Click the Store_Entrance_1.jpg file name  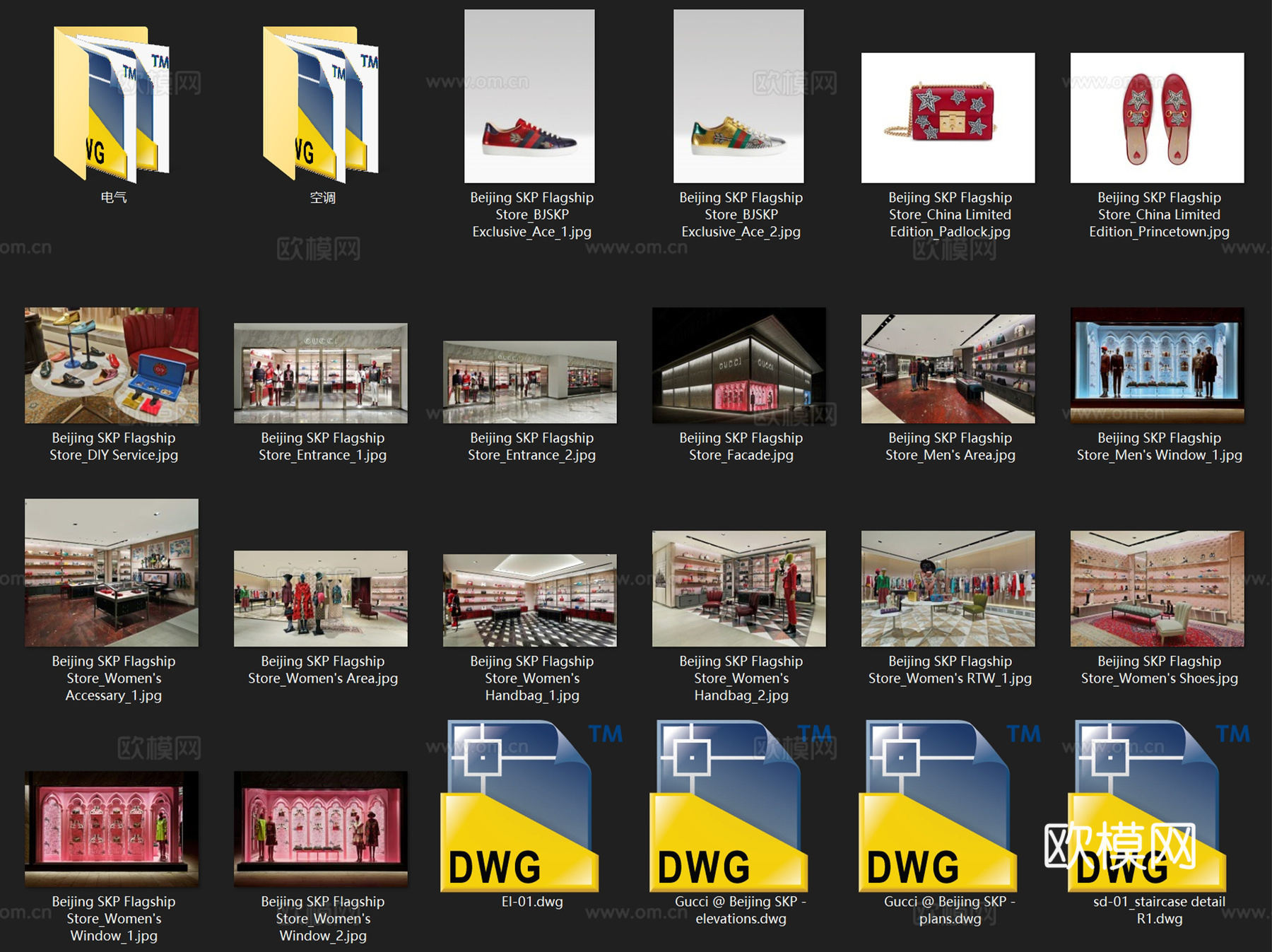tap(323, 447)
